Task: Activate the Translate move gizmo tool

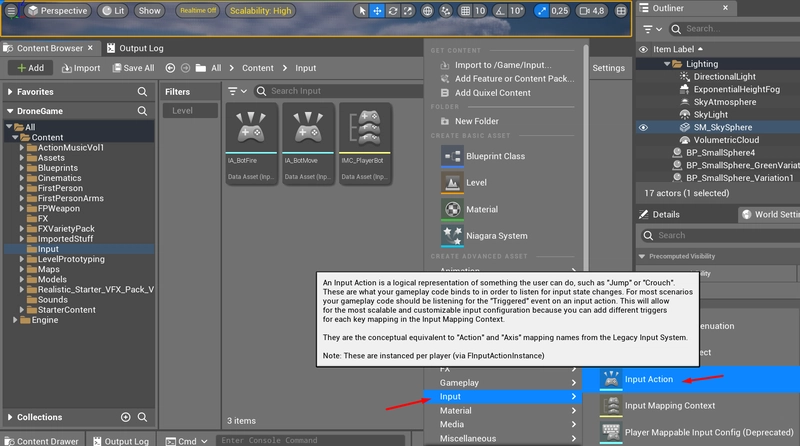Action: [377, 11]
